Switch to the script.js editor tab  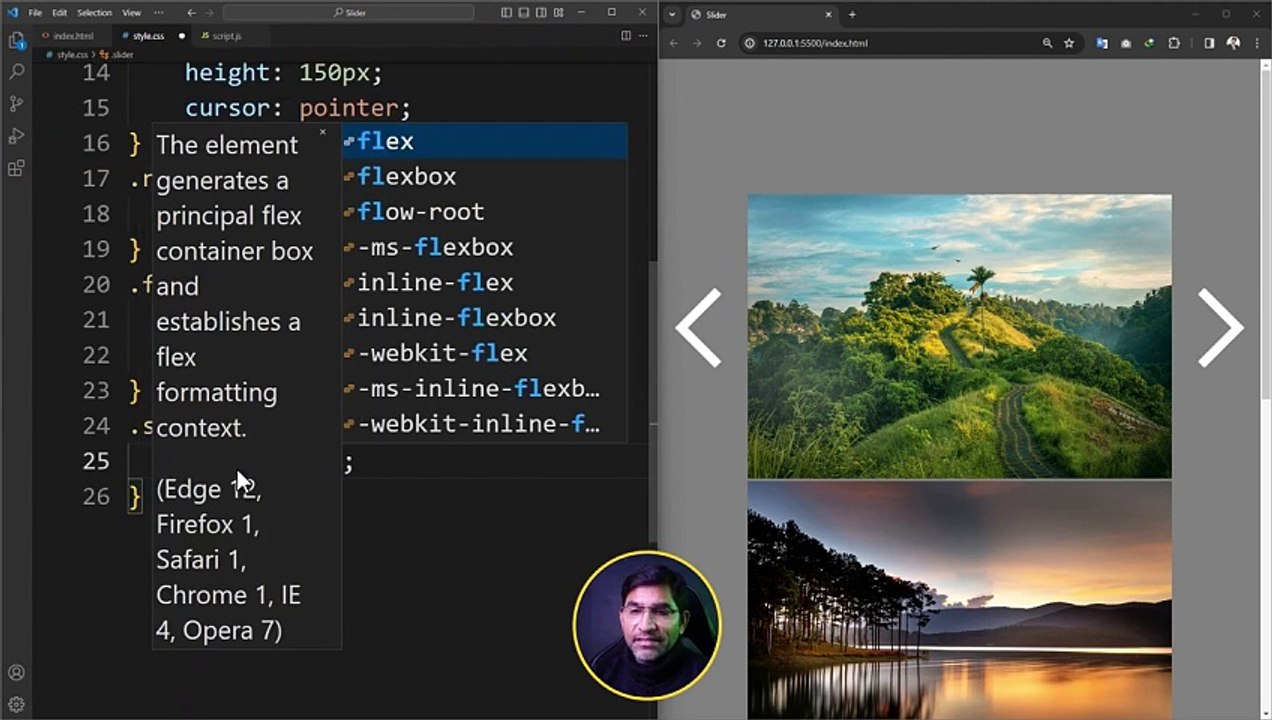pyautogui.click(x=226, y=35)
